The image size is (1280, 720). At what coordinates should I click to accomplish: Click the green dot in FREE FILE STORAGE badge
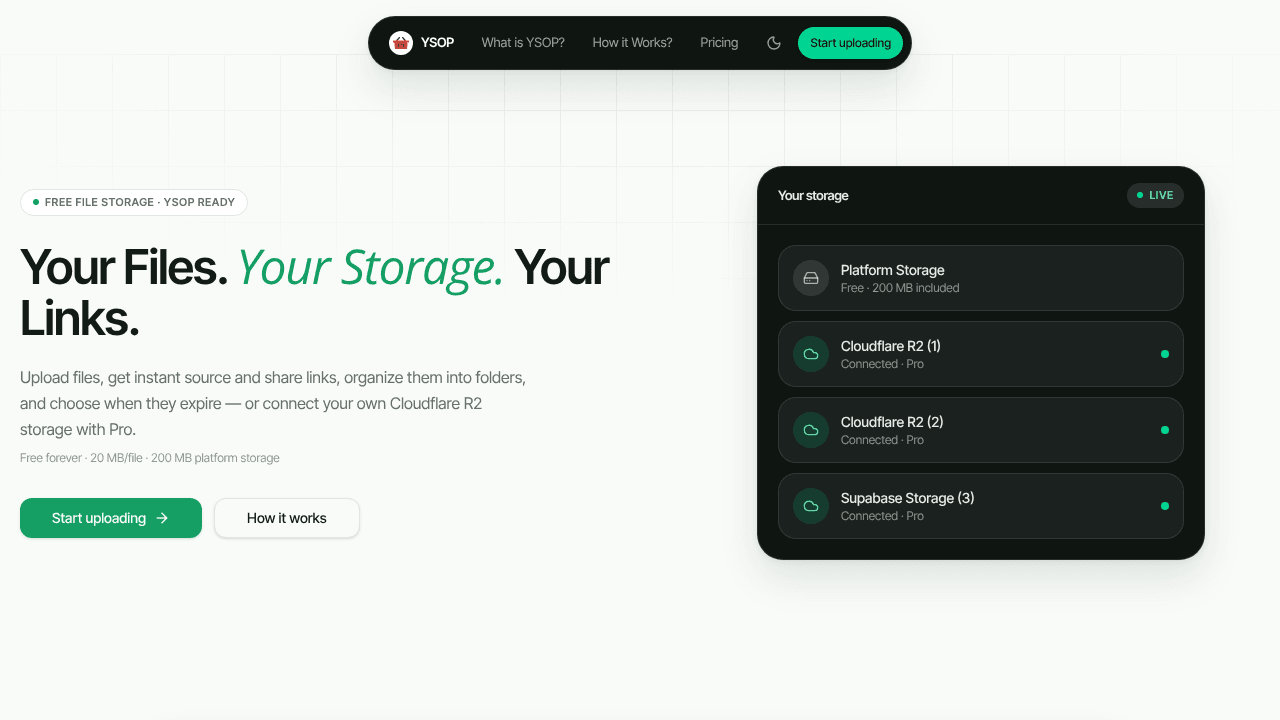36,202
